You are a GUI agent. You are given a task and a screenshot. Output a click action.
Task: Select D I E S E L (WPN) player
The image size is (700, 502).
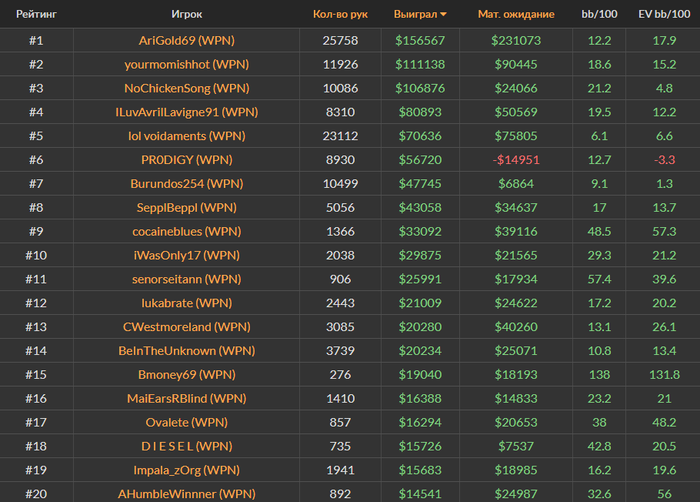pyautogui.click(x=186, y=446)
